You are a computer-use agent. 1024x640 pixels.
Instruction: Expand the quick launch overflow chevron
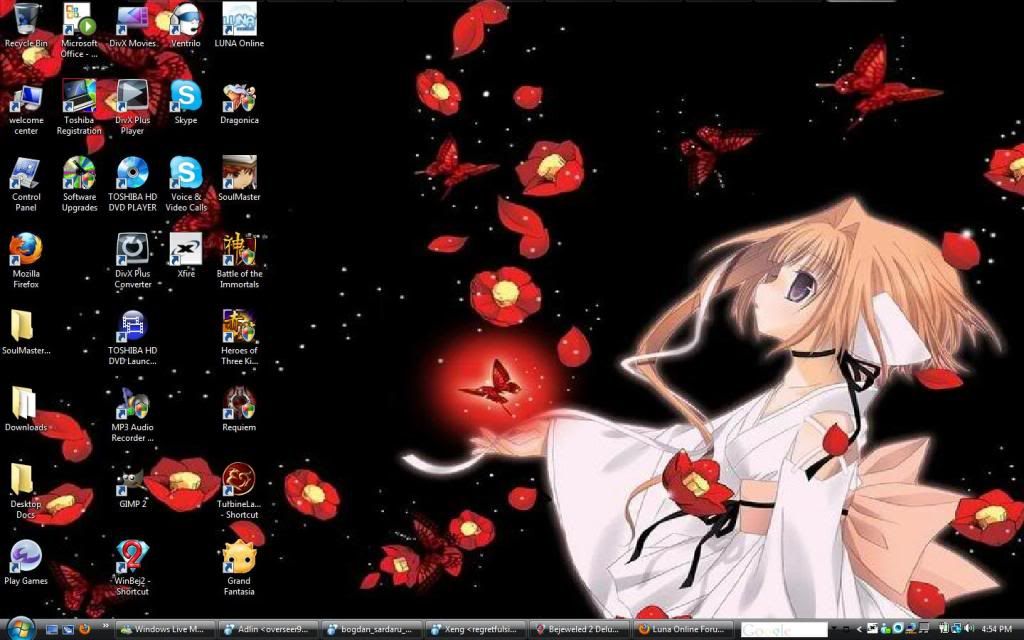(x=106, y=626)
